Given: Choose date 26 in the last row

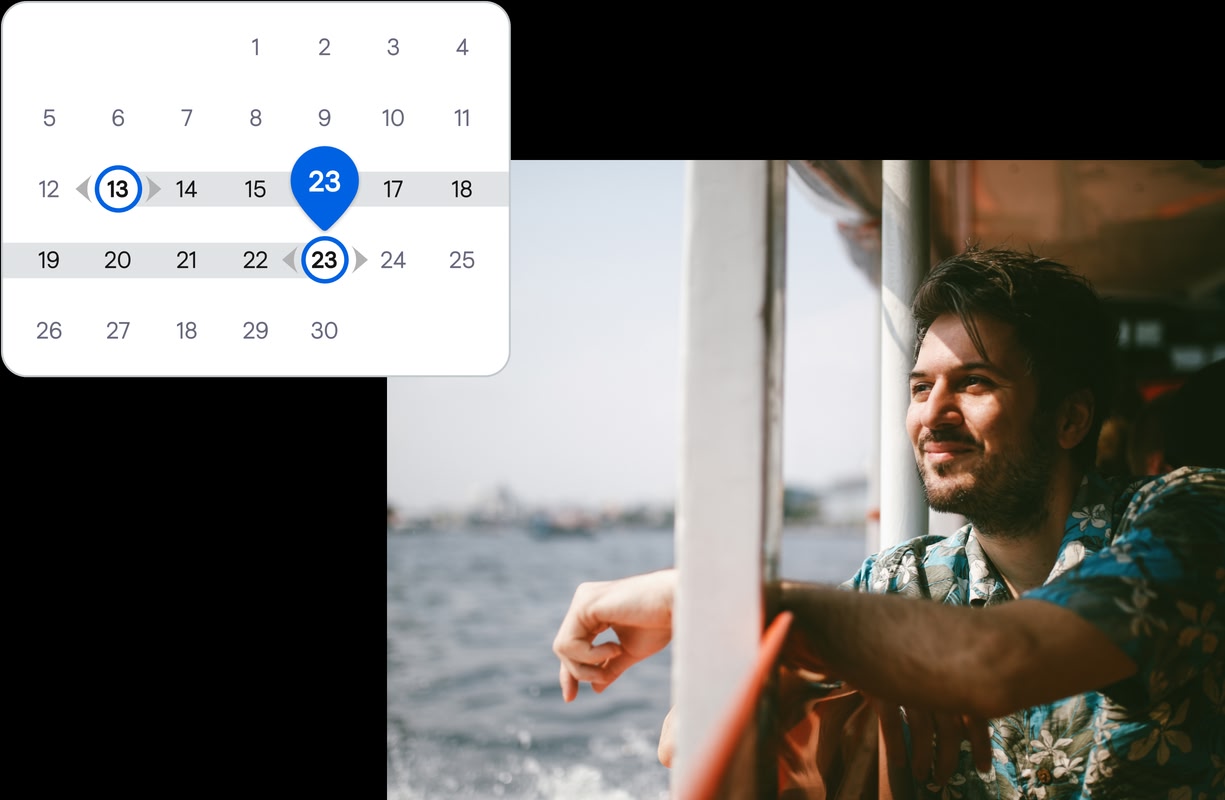Looking at the screenshot, I should tap(49, 331).
